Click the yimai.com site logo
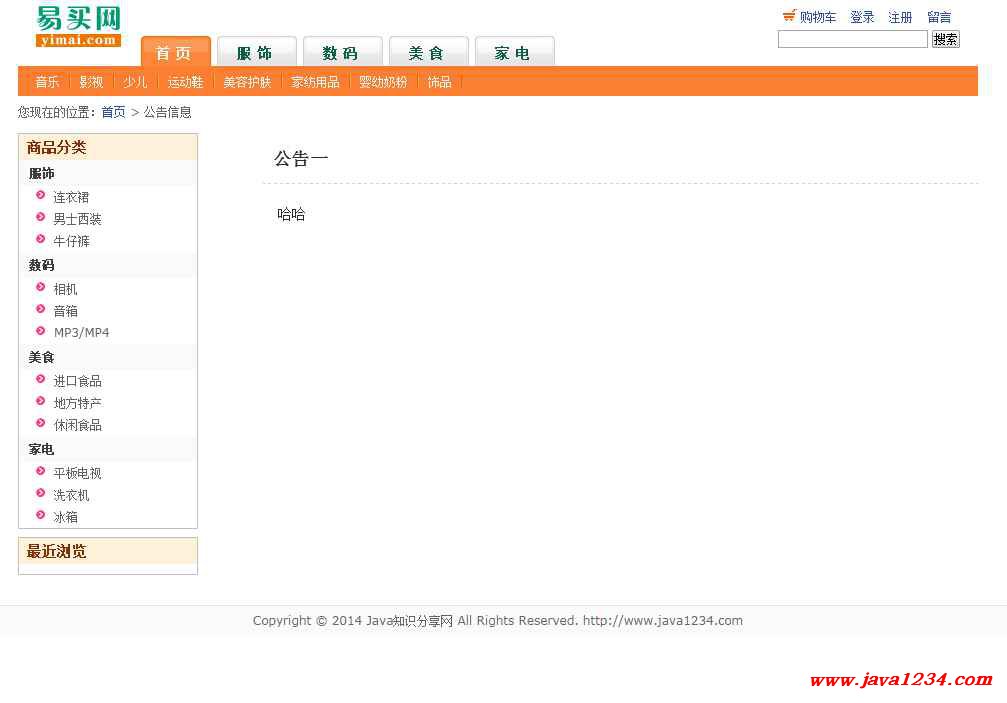 coord(78,26)
